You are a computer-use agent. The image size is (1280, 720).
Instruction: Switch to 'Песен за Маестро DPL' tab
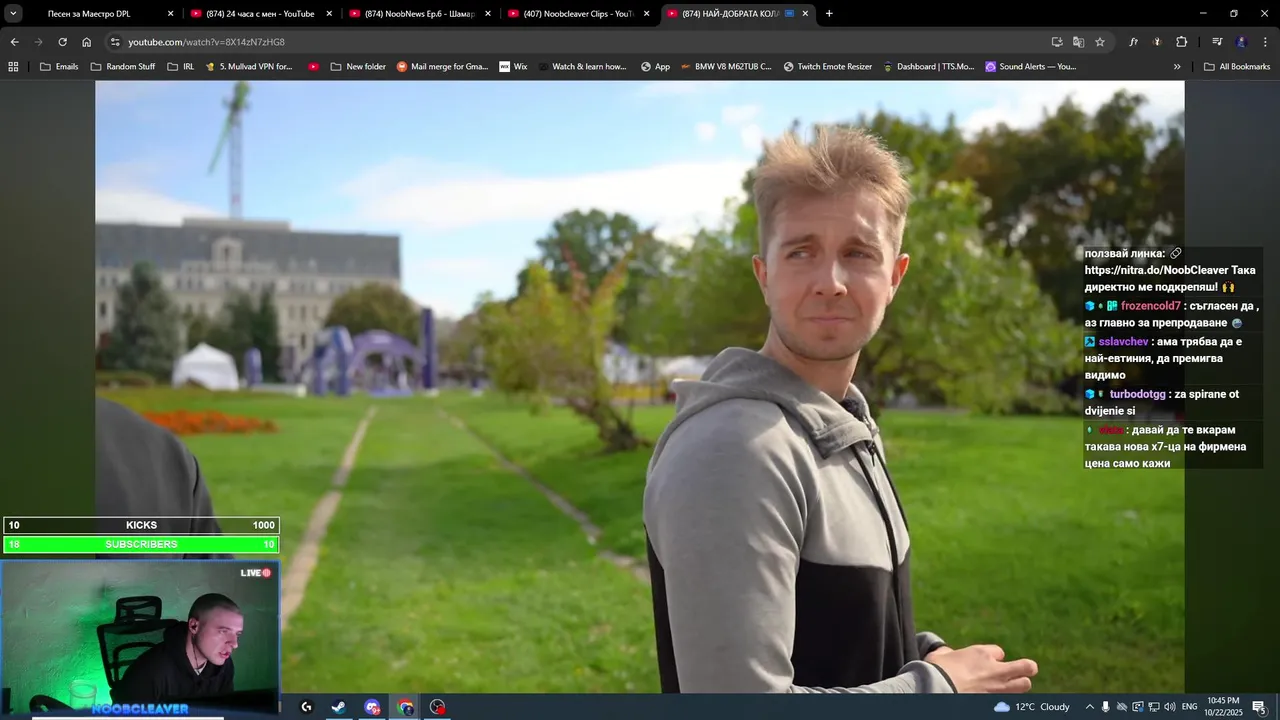coord(103,14)
